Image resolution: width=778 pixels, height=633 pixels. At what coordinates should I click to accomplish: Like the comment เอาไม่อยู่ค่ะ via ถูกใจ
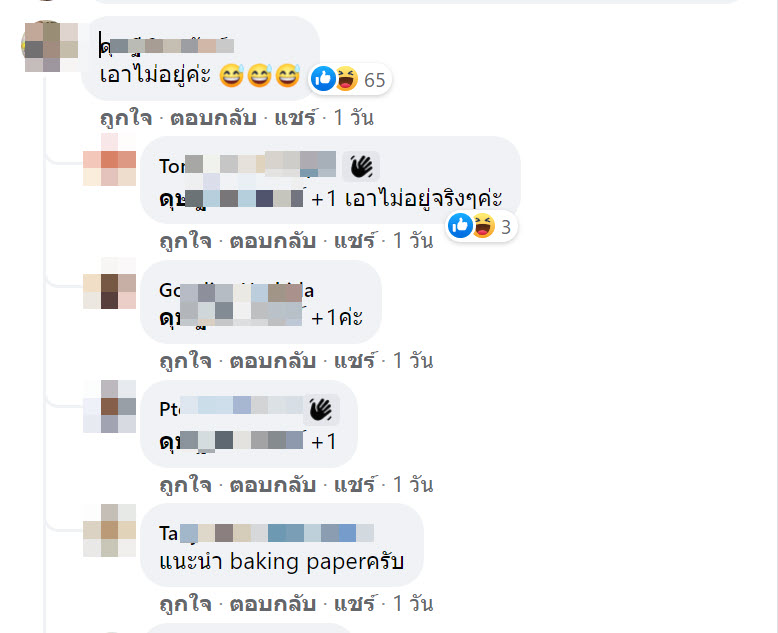coord(126,118)
